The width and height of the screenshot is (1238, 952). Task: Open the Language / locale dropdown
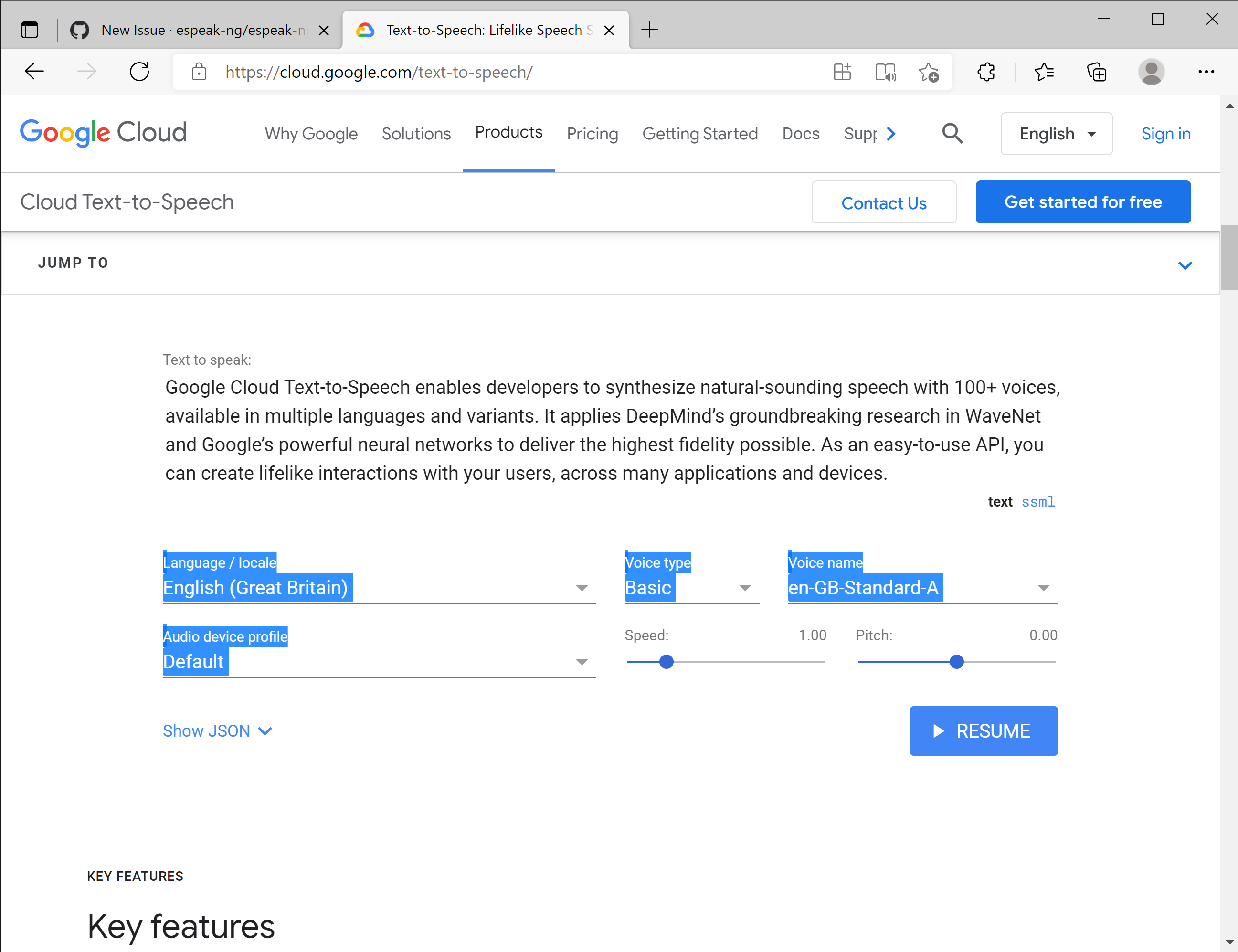coord(379,588)
